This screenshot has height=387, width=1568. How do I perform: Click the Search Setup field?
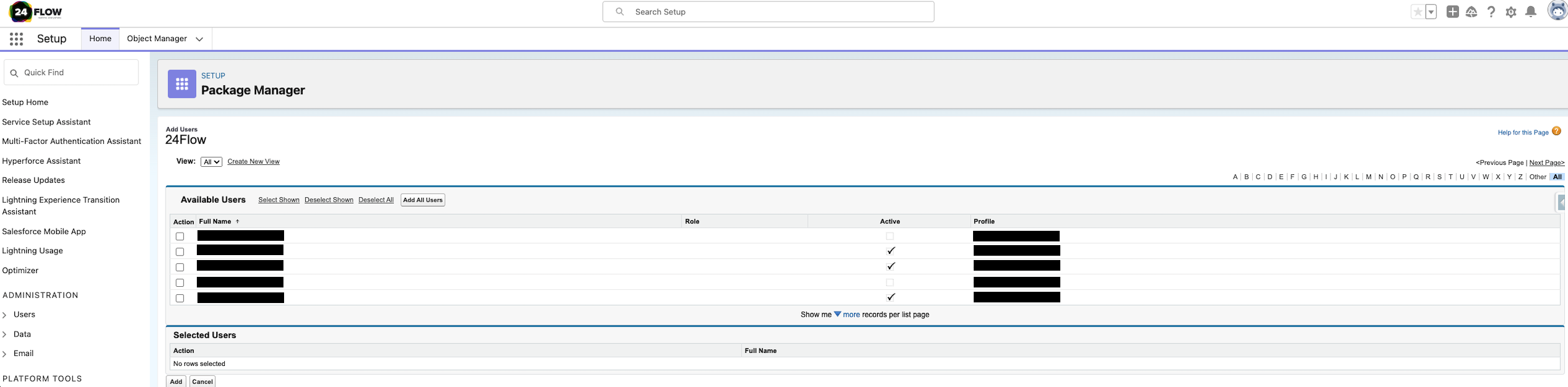768,12
